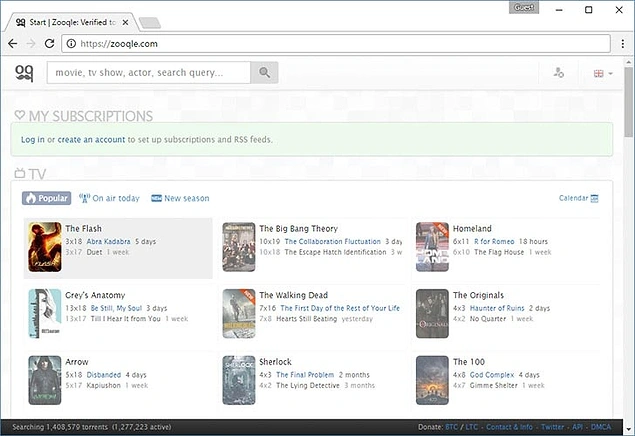Open The Flash poster thumbnail
The height and width of the screenshot is (436, 635).
(45, 247)
